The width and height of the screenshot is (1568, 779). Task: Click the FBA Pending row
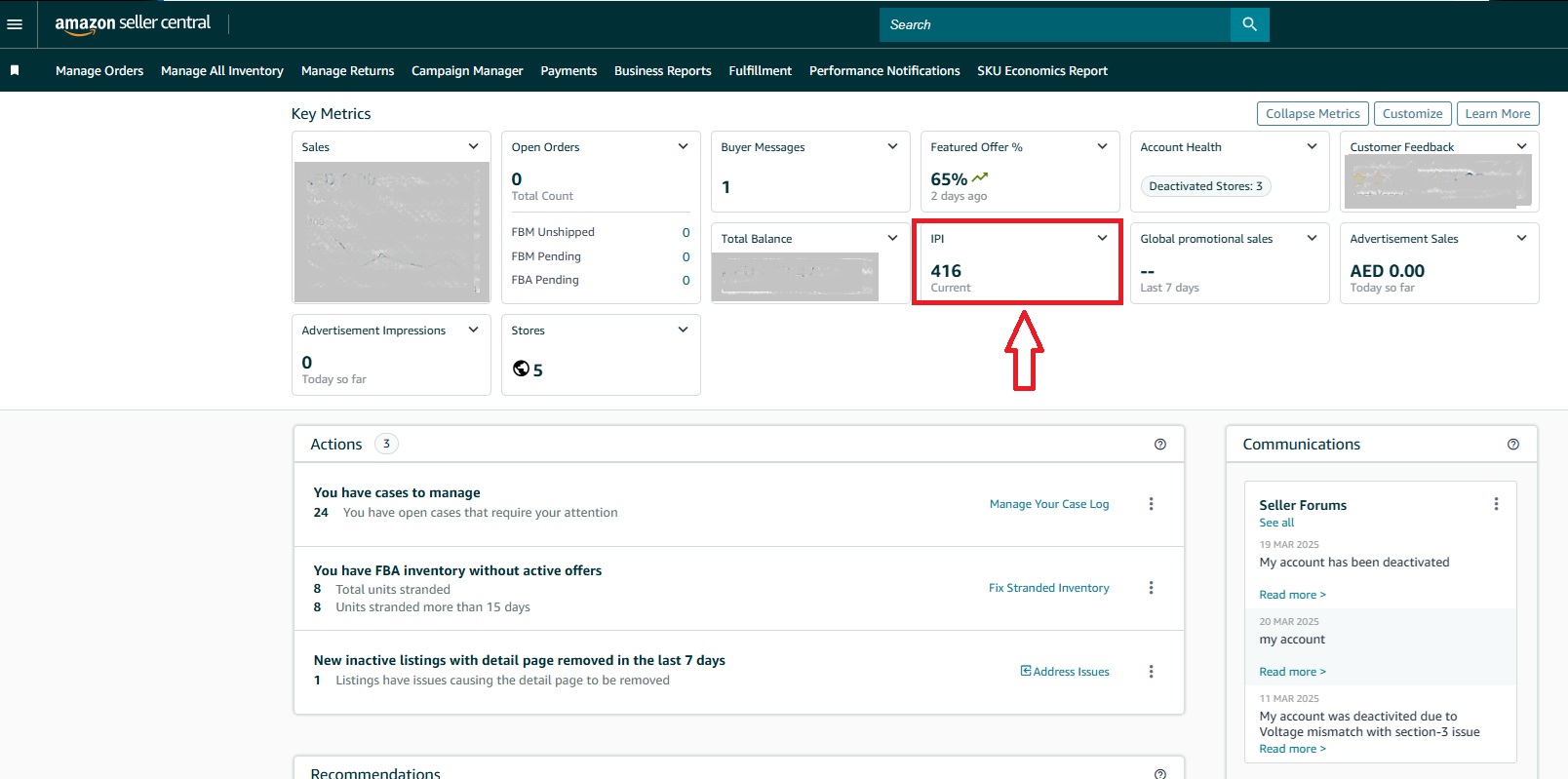[601, 280]
